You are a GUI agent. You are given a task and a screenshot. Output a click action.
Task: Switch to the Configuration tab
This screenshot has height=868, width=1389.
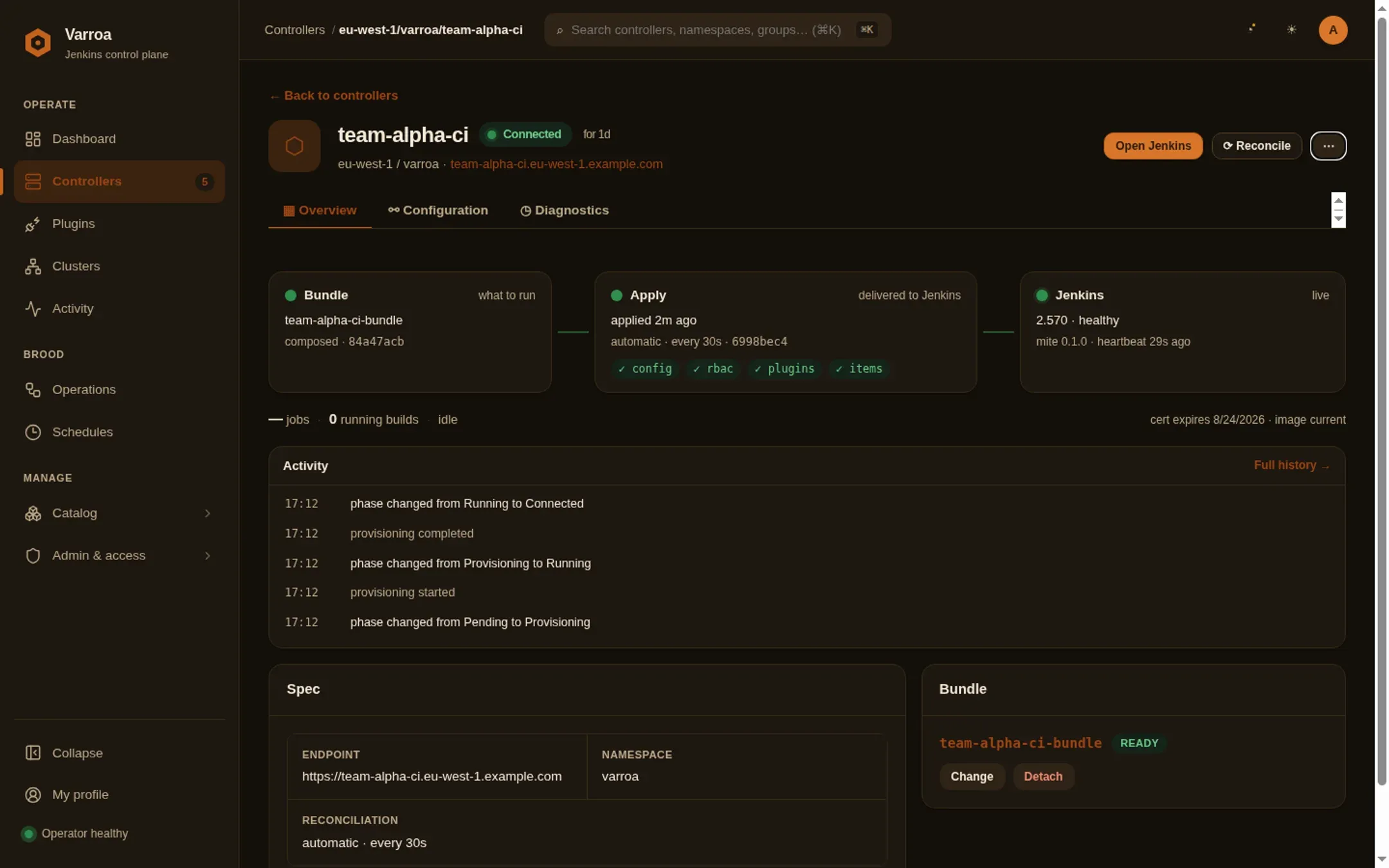point(438,210)
